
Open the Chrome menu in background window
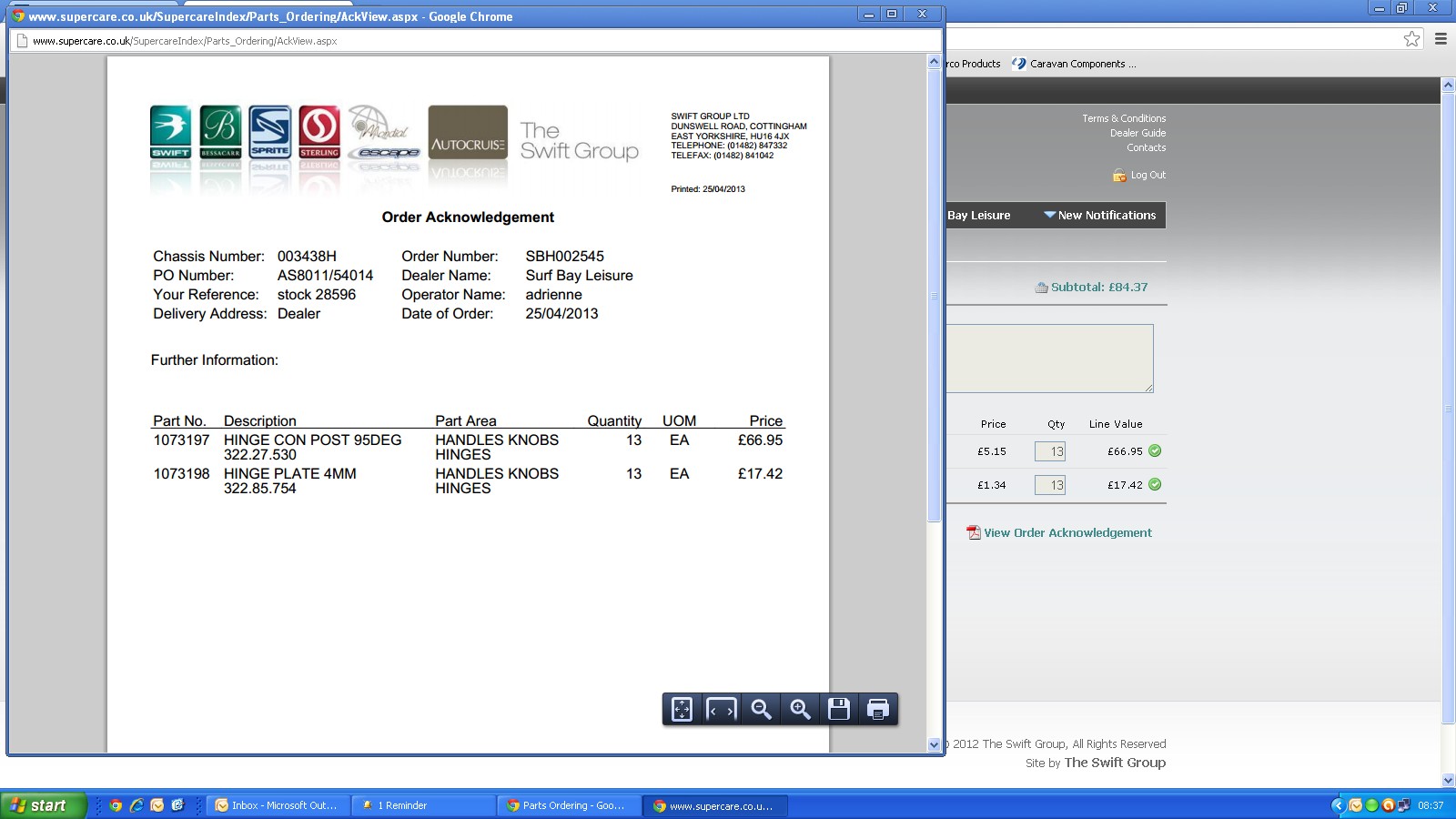1441,38
